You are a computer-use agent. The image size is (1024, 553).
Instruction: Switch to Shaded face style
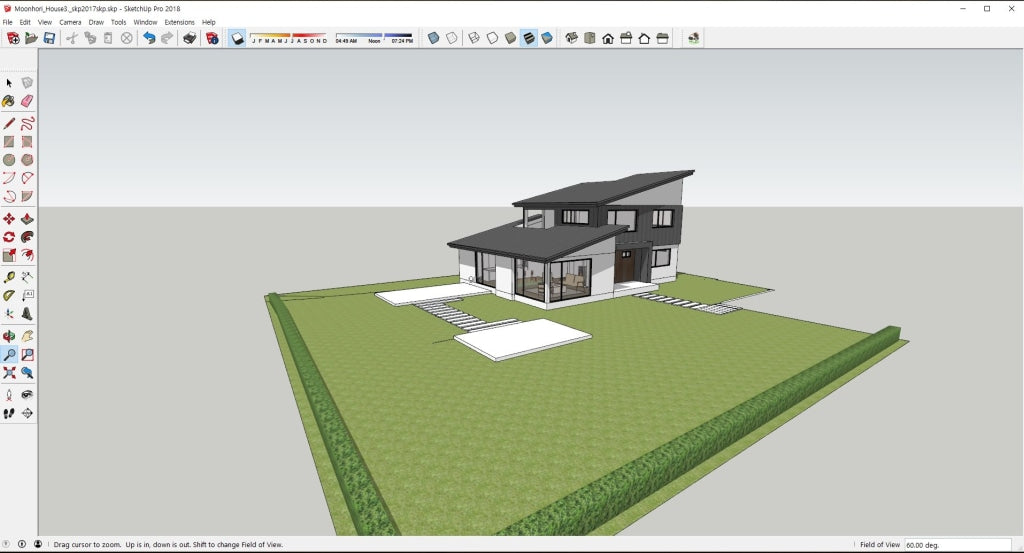tap(511, 39)
